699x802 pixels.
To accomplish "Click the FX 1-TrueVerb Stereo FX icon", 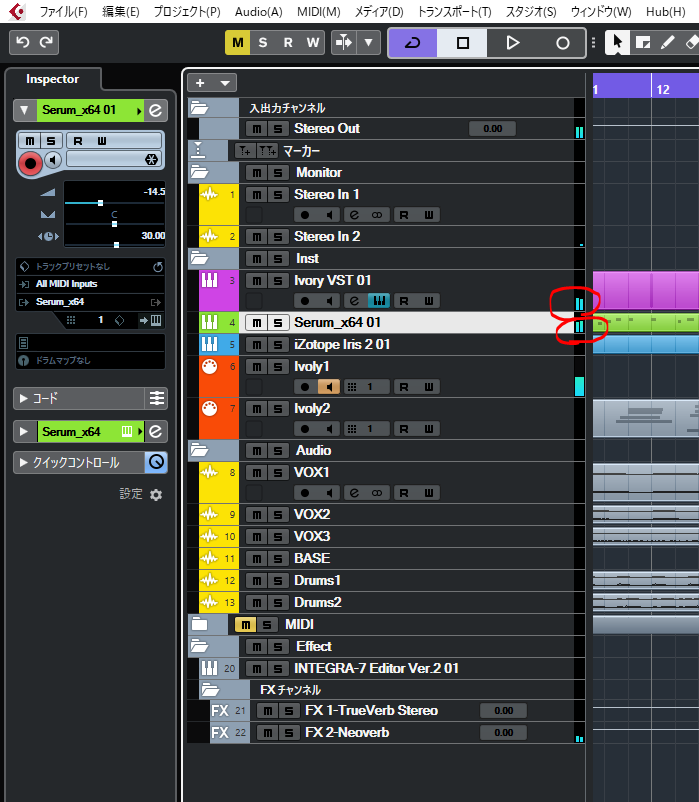I will [220, 711].
